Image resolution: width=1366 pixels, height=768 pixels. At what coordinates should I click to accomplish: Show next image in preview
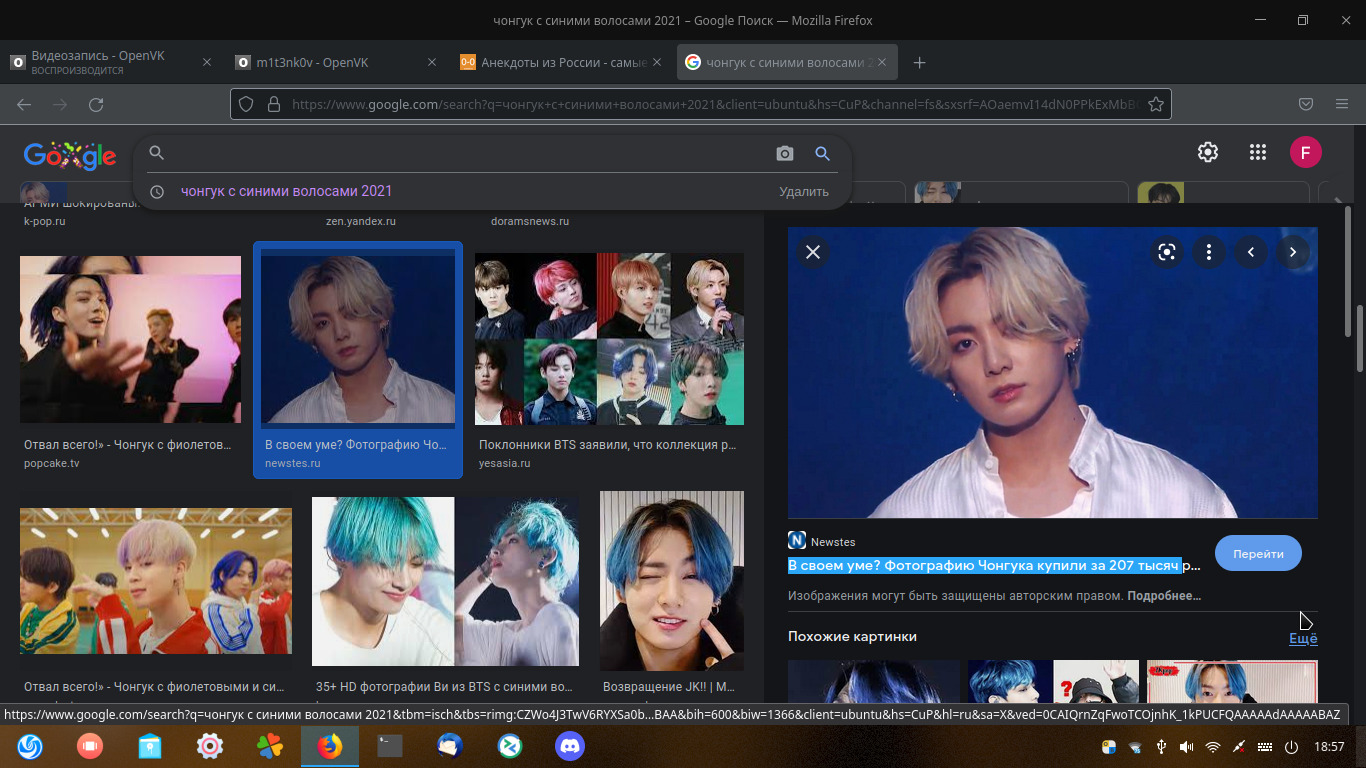coord(1293,252)
